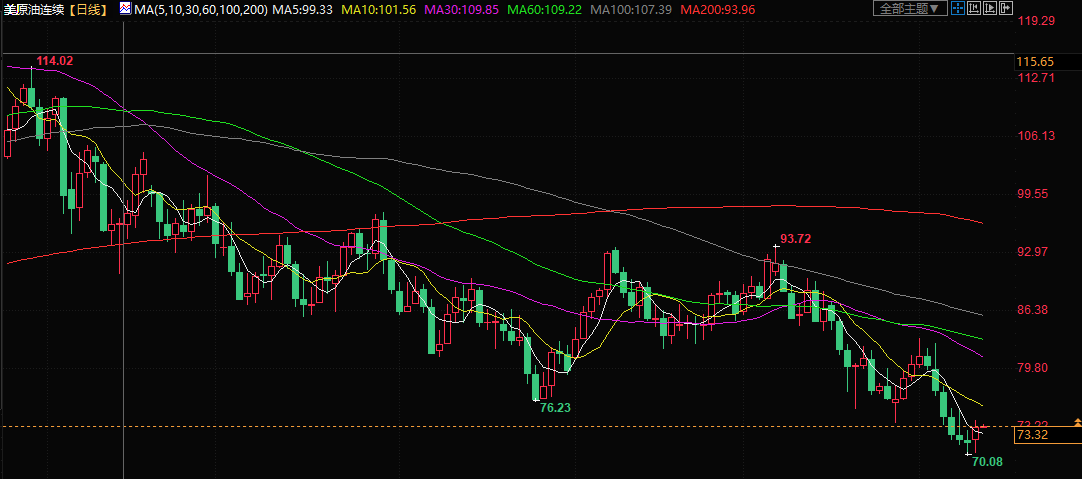1082x479 pixels.
Task: Click the MA indicator chart icon
Action: pyautogui.click(x=124, y=9)
